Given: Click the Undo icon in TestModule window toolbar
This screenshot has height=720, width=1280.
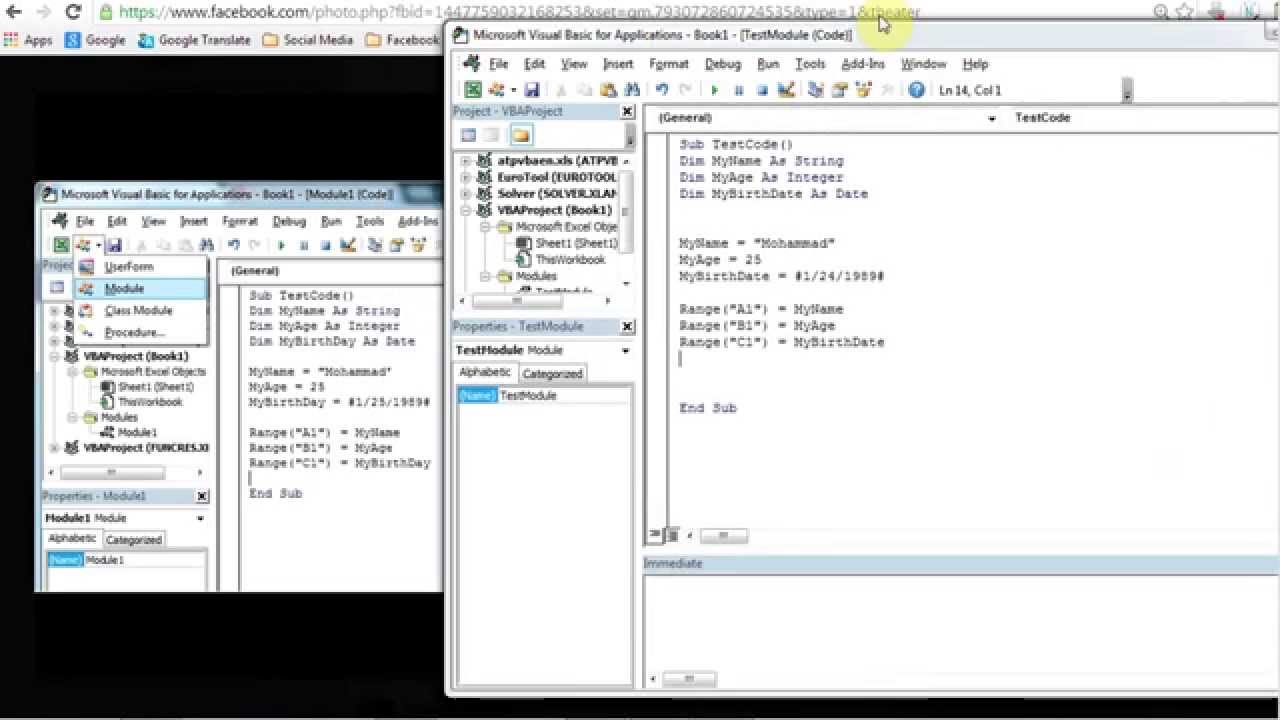Looking at the screenshot, I should [662, 90].
